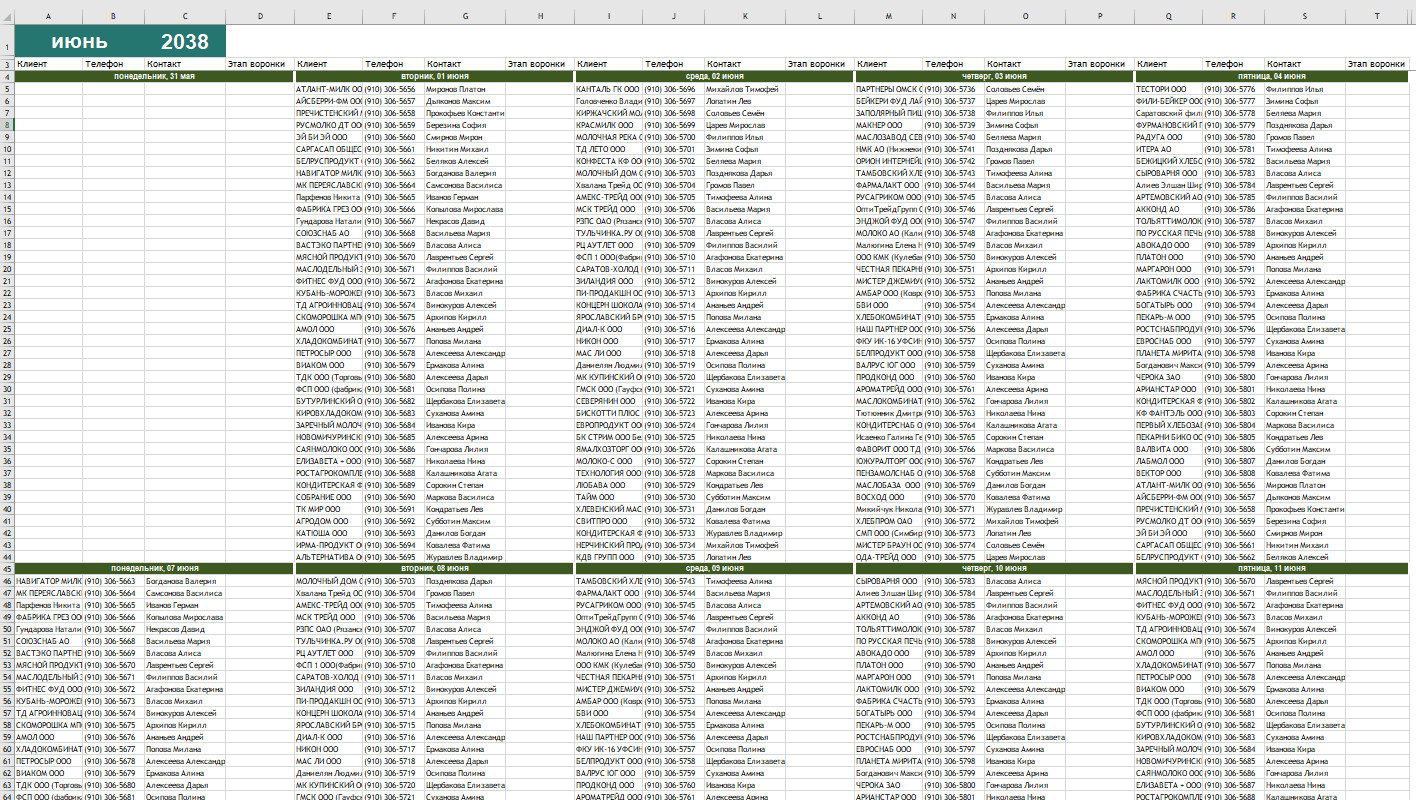Select 'пятница, 11 июня' date bar
Screen dimensions: 1416x800
point(1271,568)
